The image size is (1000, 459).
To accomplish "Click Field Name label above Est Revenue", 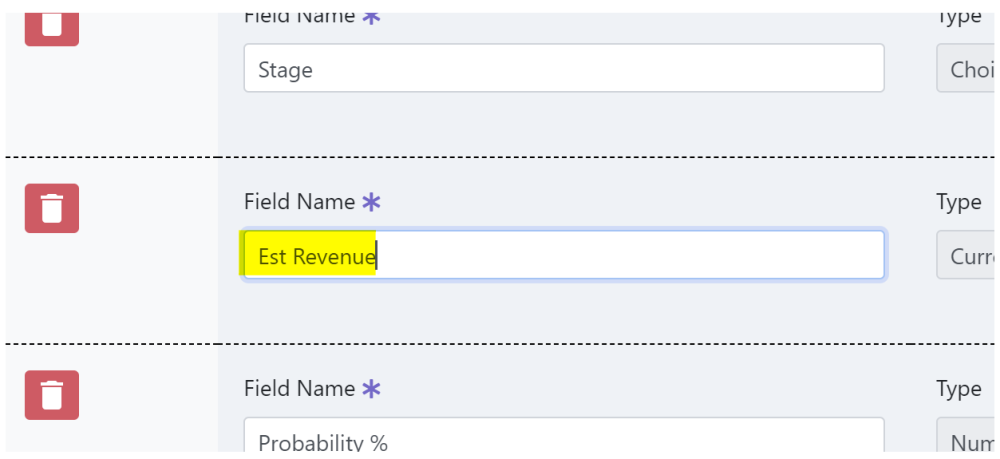I will (299, 202).
